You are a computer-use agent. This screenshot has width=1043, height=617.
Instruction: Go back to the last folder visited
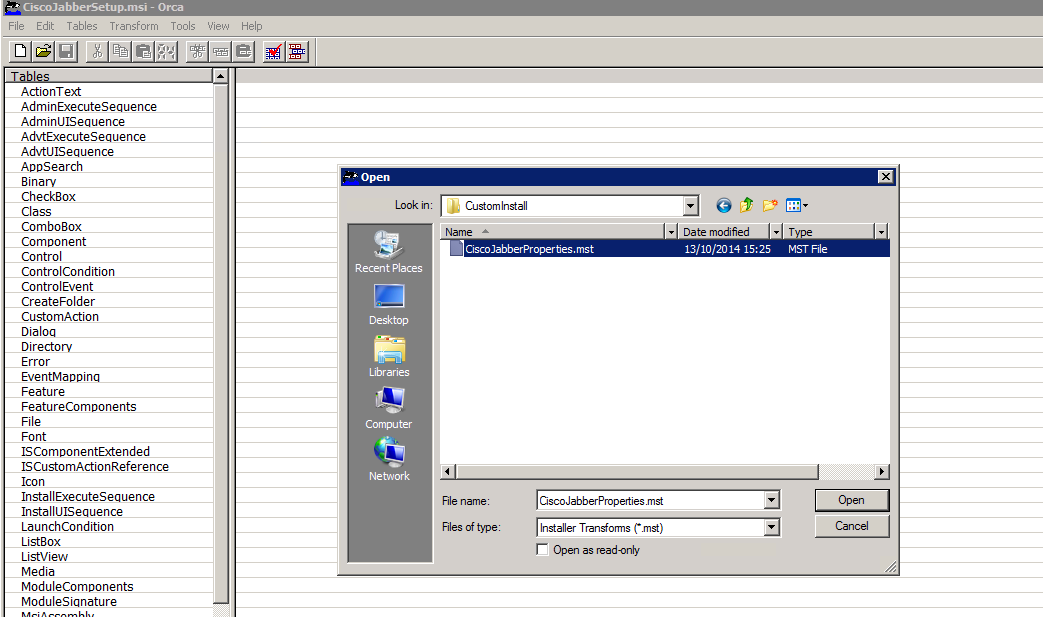[724, 205]
